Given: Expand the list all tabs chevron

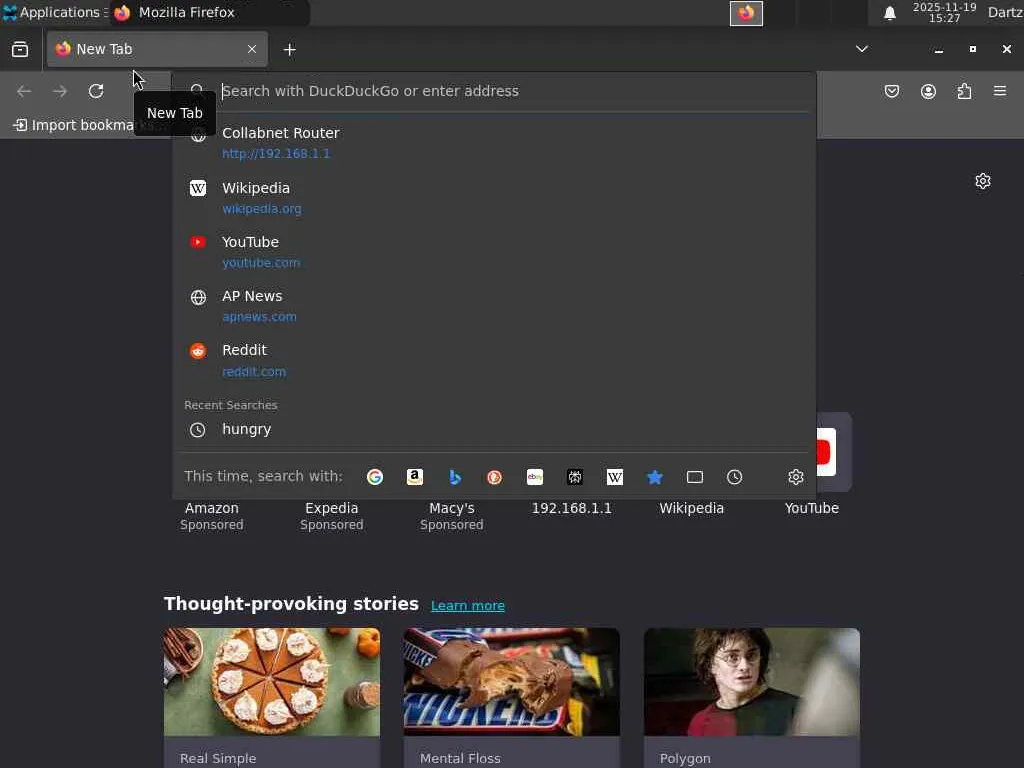Looking at the screenshot, I should click(862, 49).
